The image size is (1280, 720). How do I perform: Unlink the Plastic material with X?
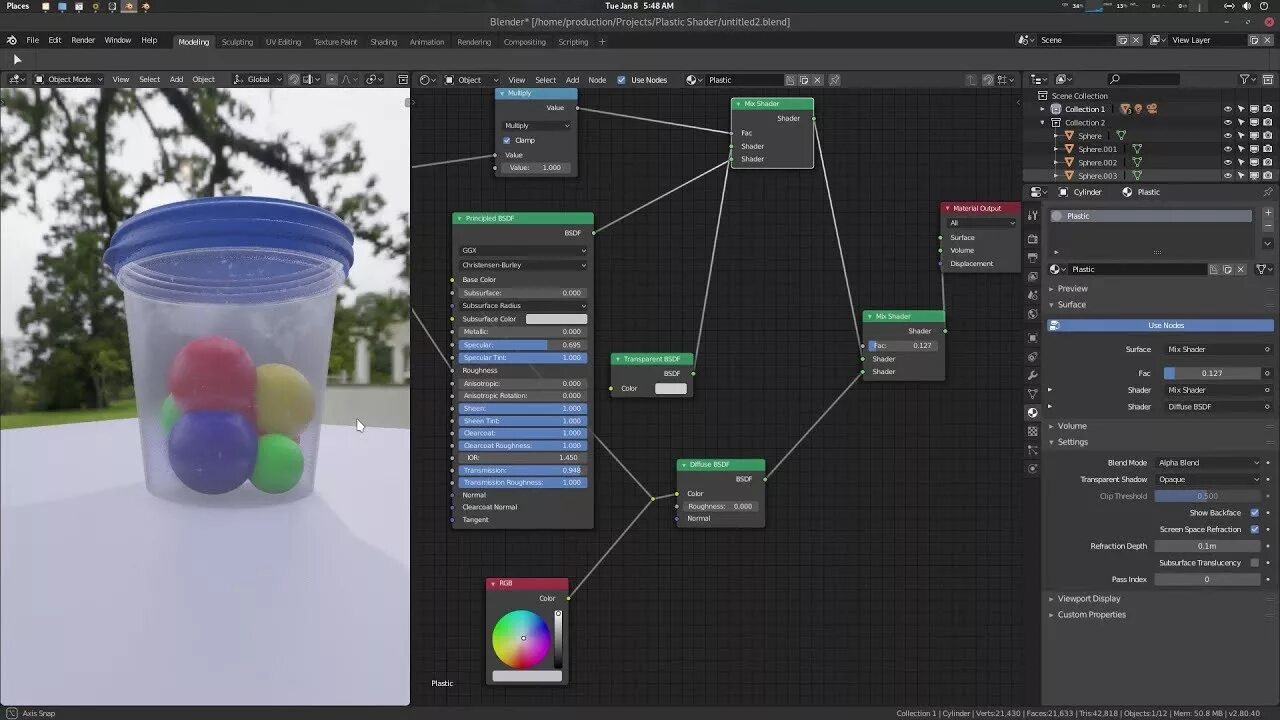point(1241,269)
